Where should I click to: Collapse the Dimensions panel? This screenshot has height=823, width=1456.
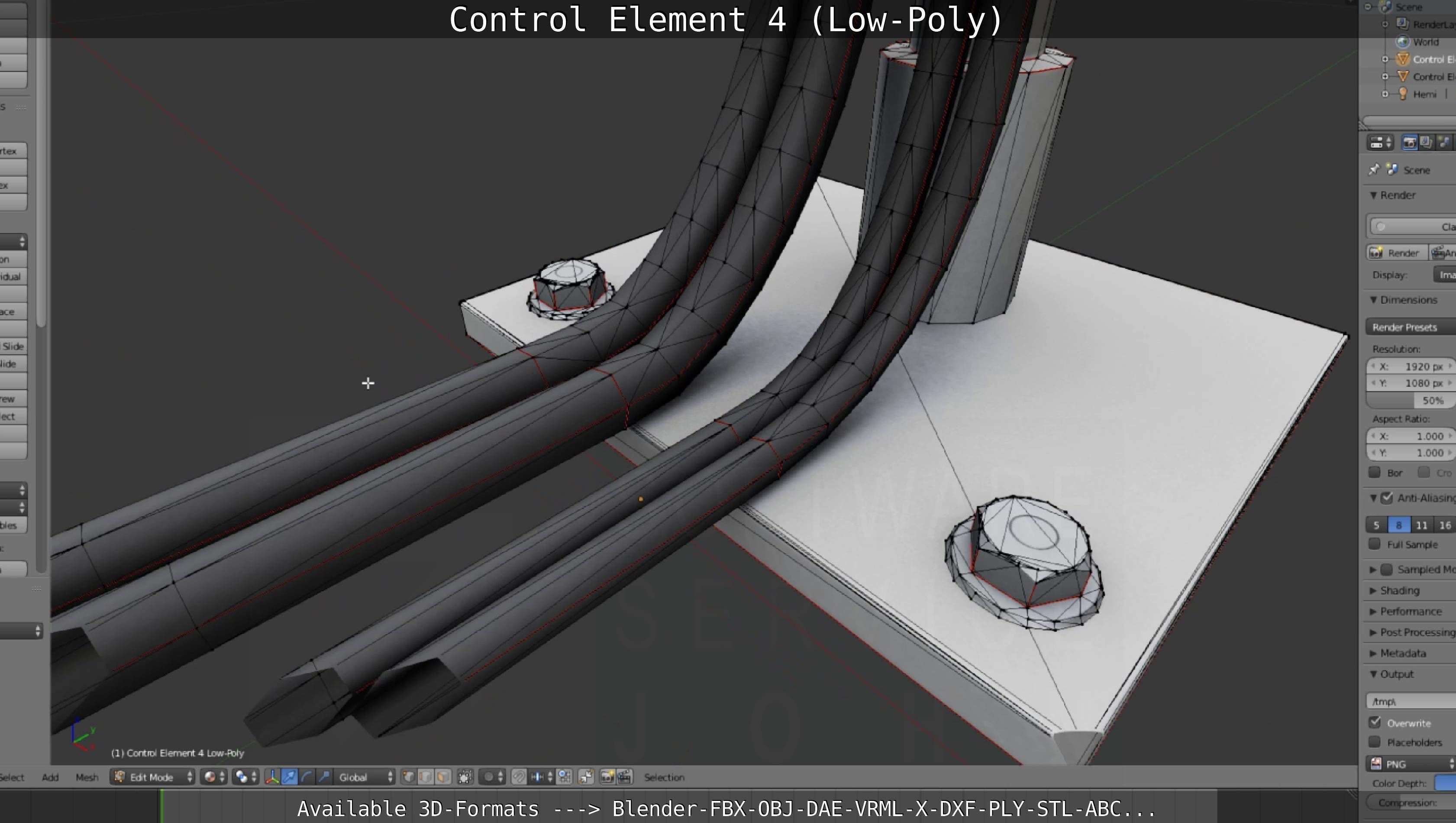point(1373,300)
